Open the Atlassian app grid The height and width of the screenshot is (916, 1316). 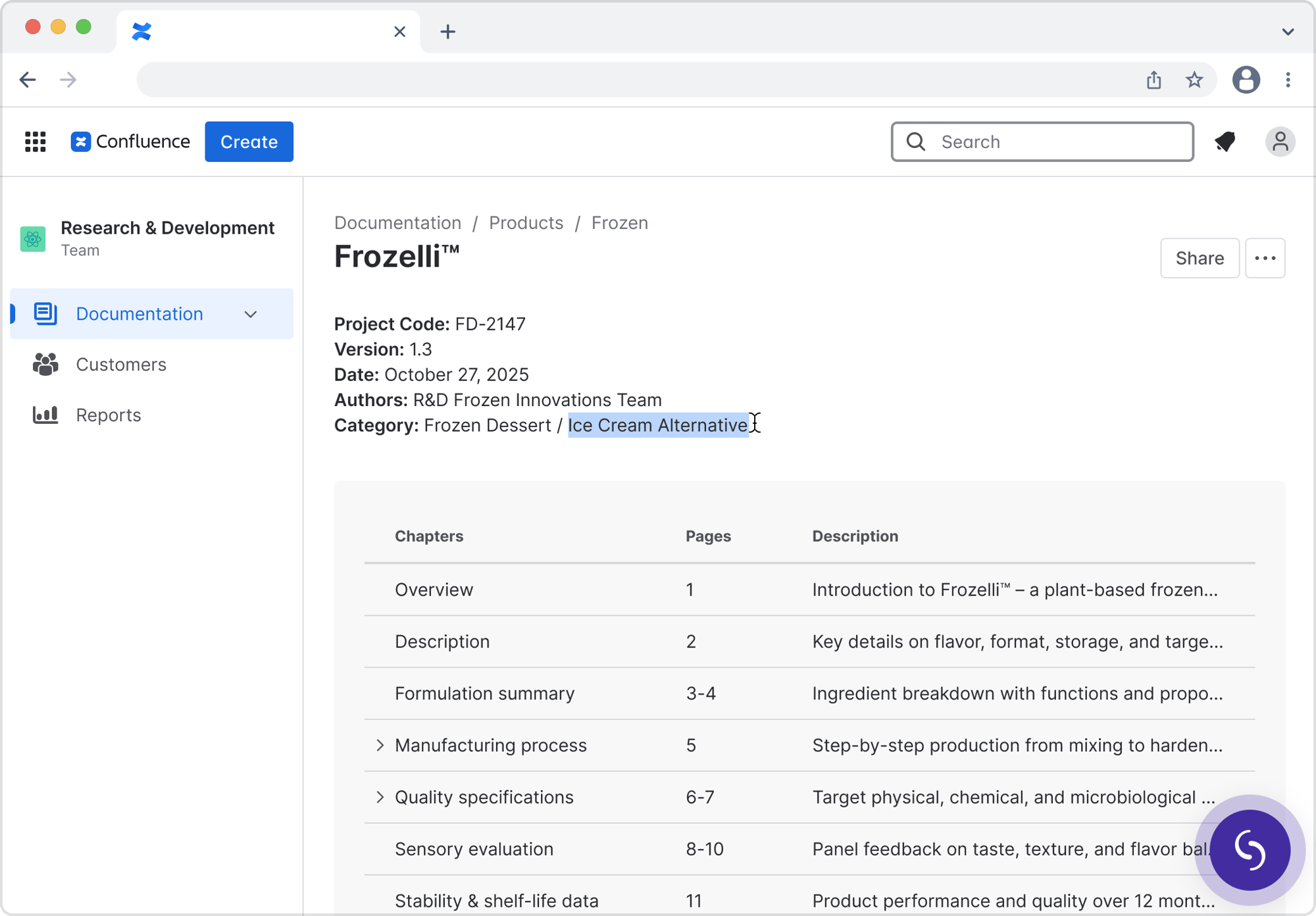click(36, 141)
